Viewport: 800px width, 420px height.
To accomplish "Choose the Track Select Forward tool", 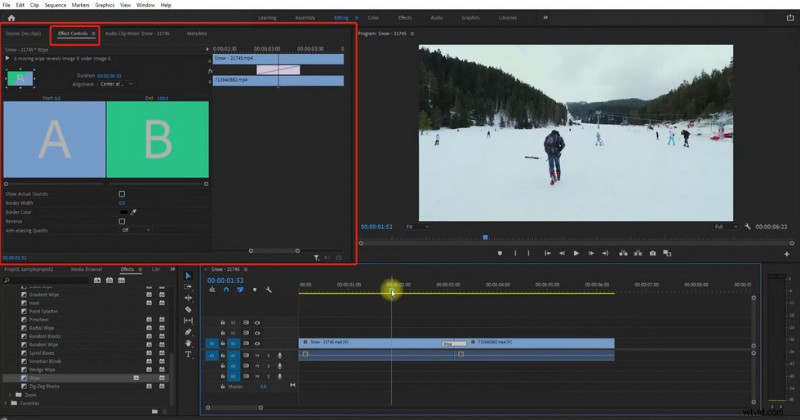I will point(188,287).
